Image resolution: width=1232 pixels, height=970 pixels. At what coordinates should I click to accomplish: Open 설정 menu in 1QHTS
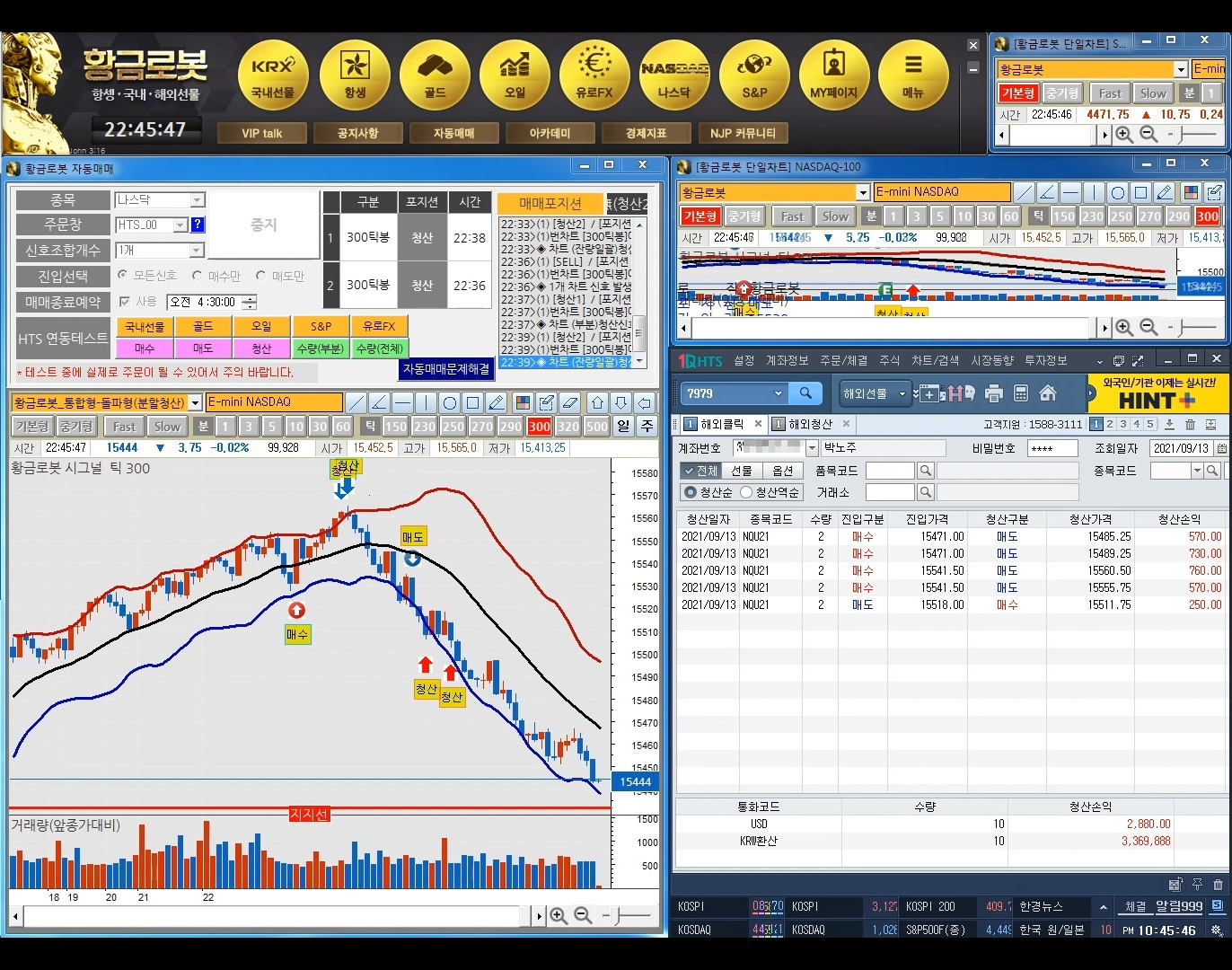click(x=744, y=361)
